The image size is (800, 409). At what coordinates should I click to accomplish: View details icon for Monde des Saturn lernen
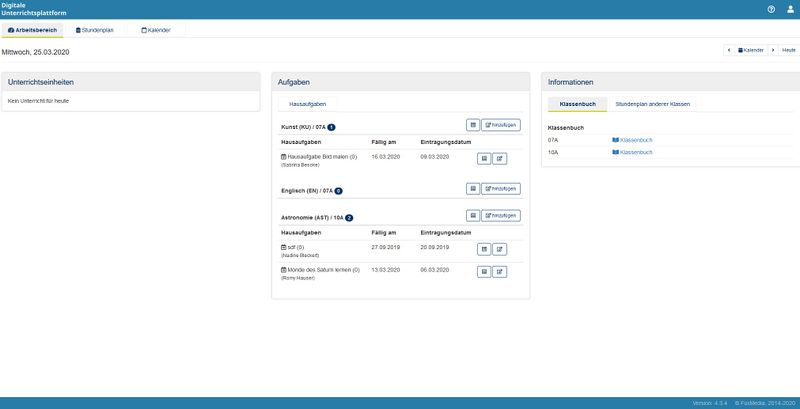[x=484, y=272]
